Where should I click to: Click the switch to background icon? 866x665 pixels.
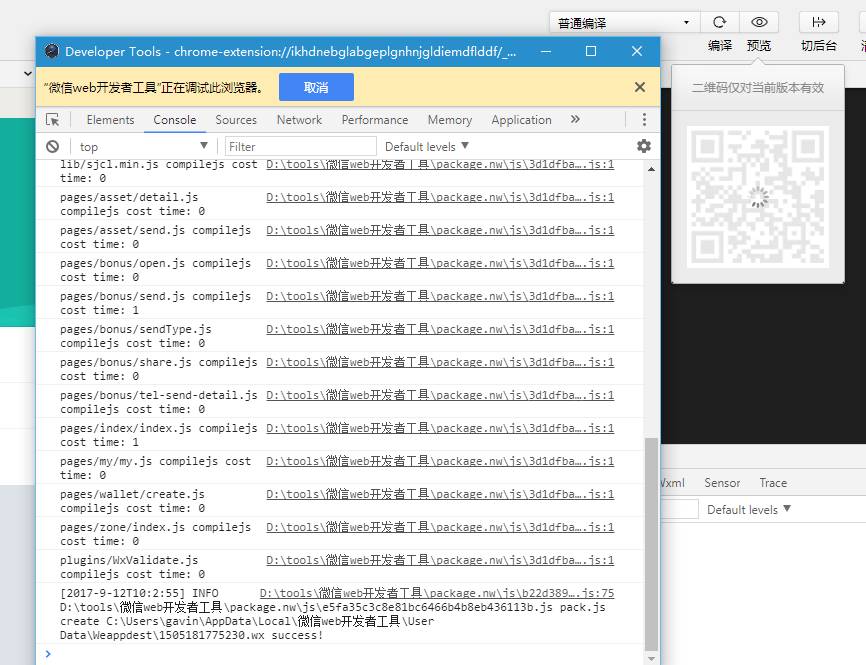click(x=818, y=22)
